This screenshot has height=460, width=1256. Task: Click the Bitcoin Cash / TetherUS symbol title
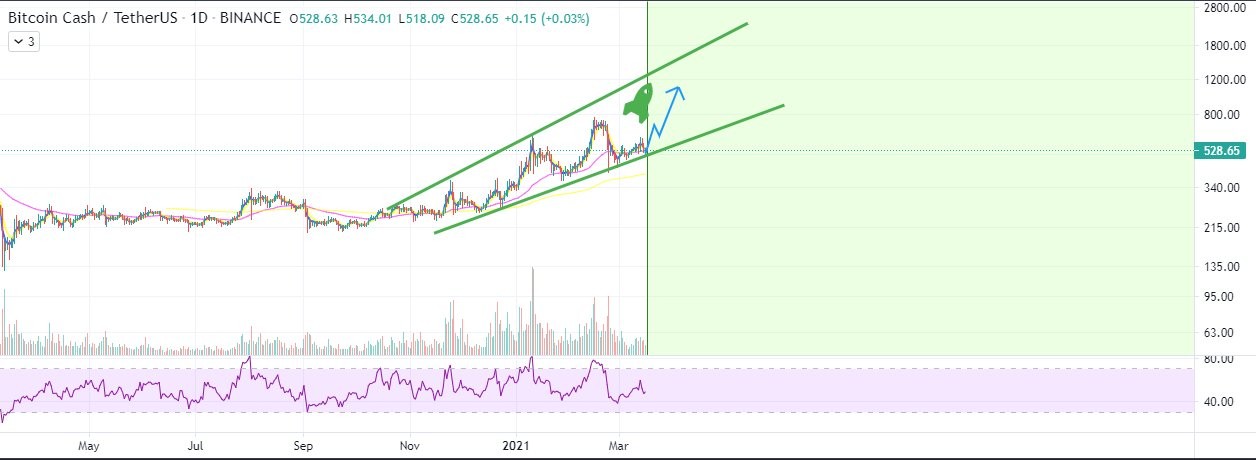(92, 18)
